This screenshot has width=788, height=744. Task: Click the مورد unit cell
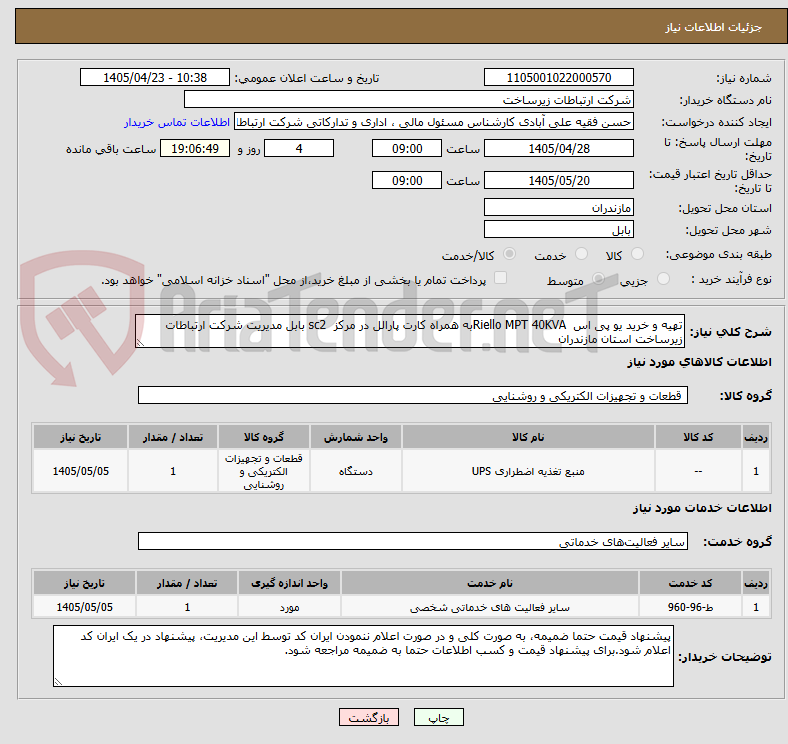[x=289, y=607]
